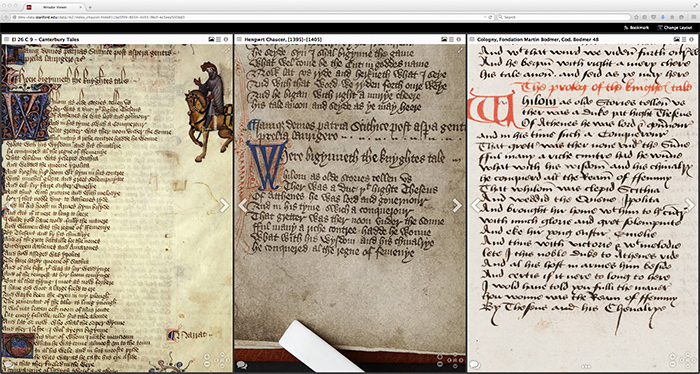The height and width of the screenshot is (374, 700).
Task: Open URL bar history dropdown arrow
Action: [485, 17]
